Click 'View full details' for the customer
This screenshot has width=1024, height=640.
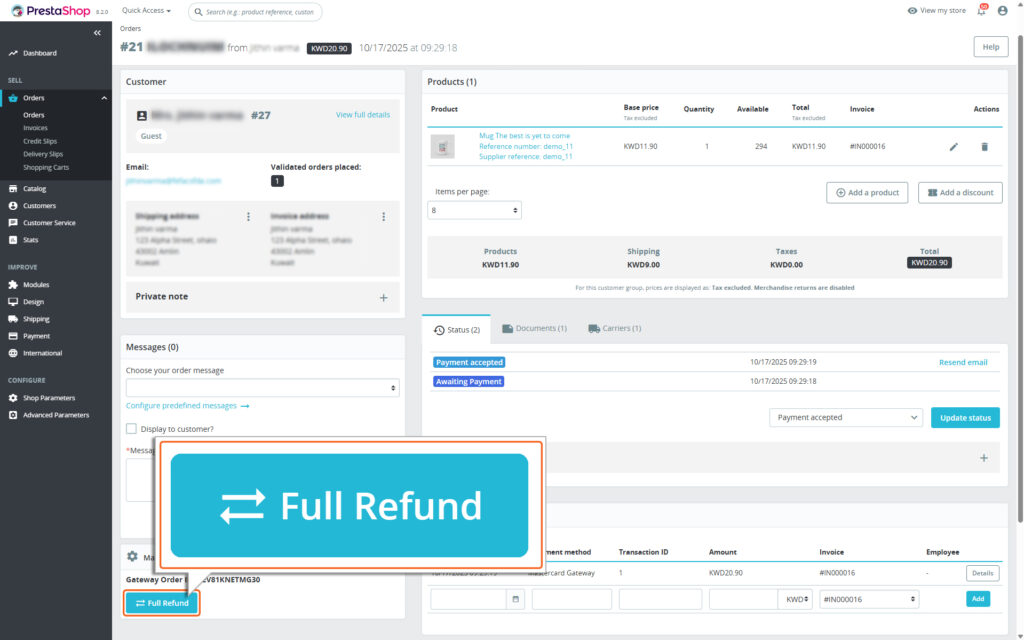pos(364,114)
